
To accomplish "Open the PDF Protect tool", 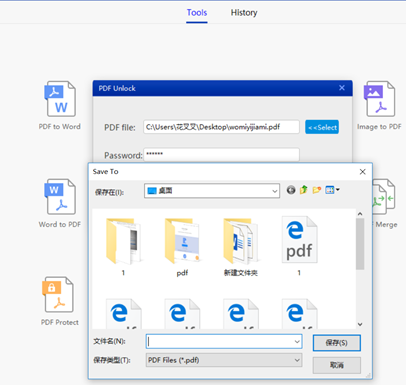I will click(59, 301).
